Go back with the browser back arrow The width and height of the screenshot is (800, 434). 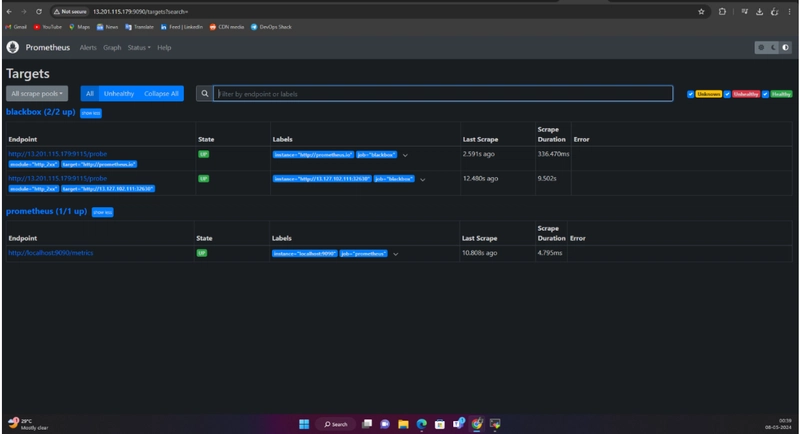[9, 11]
